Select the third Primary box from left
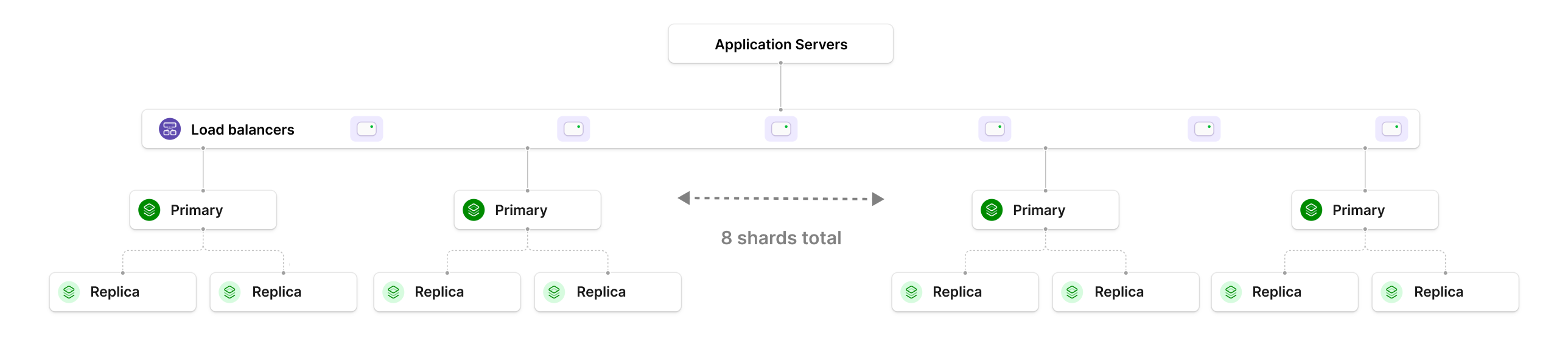1568x349 pixels. coord(1045,210)
